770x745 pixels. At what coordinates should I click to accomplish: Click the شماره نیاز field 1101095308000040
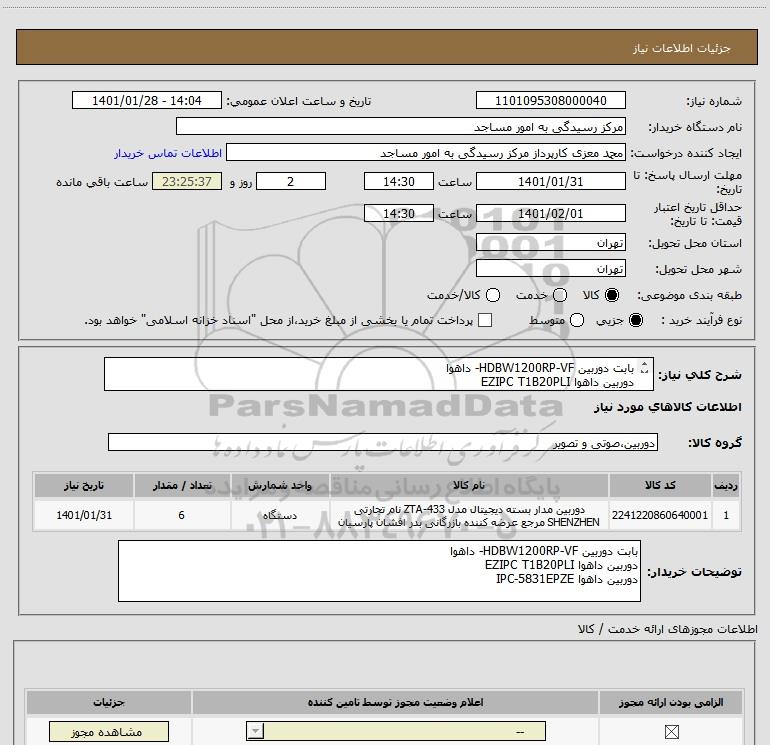[x=550, y=100]
